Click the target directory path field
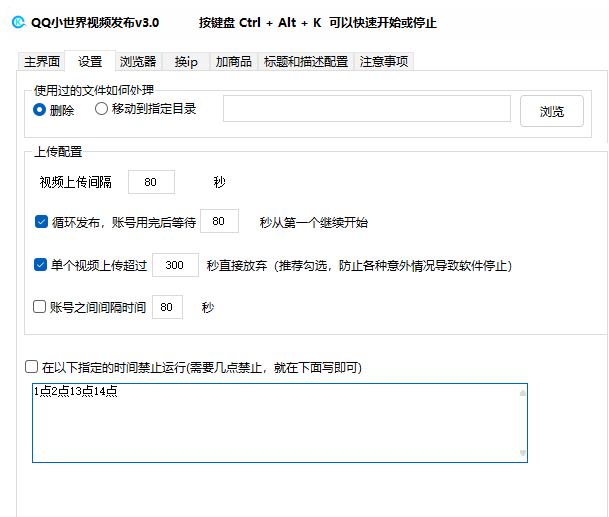609x517 pixels. point(366,109)
